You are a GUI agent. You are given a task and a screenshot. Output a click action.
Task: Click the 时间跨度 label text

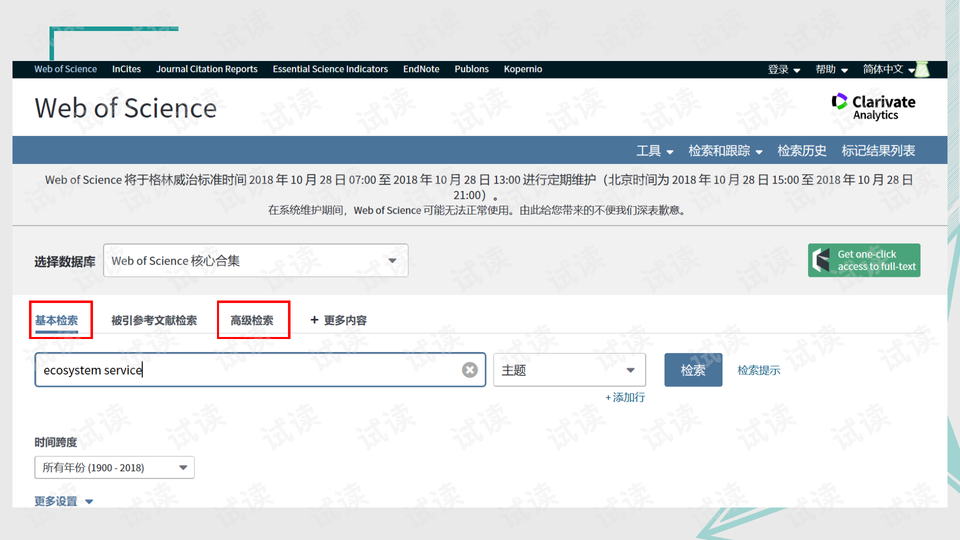(x=56, y=442)
